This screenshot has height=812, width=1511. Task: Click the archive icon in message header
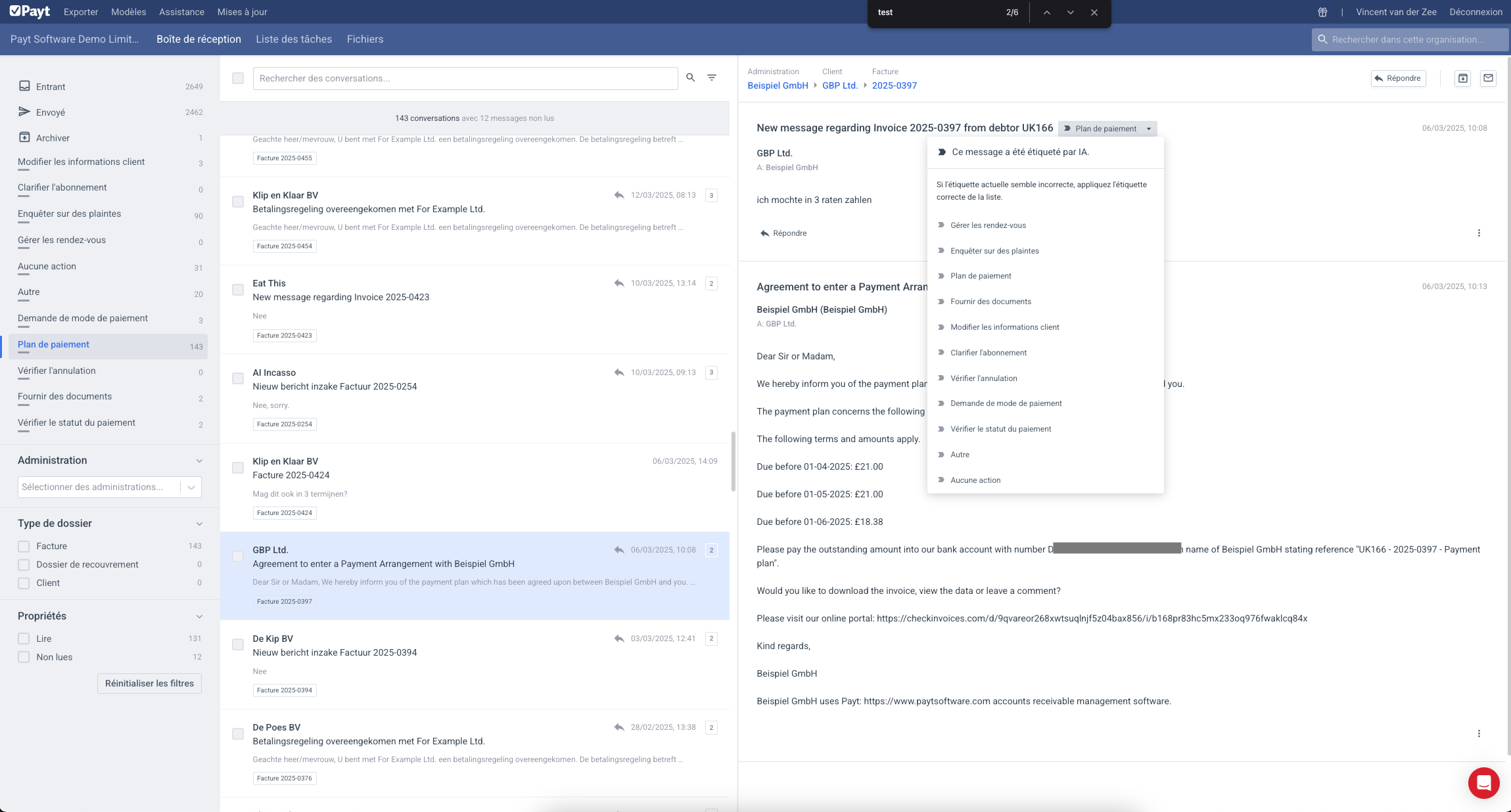(x=1463, y=78)
